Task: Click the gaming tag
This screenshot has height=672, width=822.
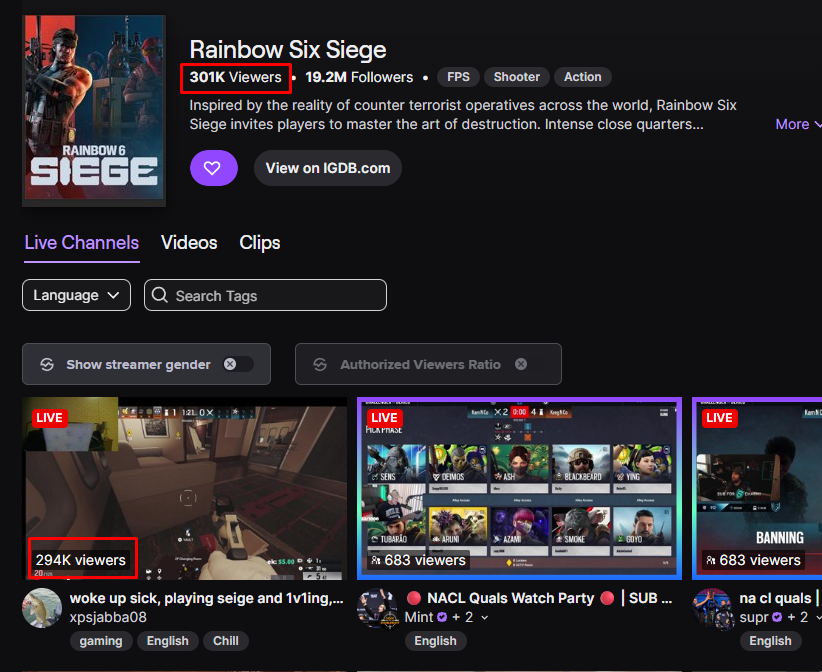Action: tap(101, 641)
